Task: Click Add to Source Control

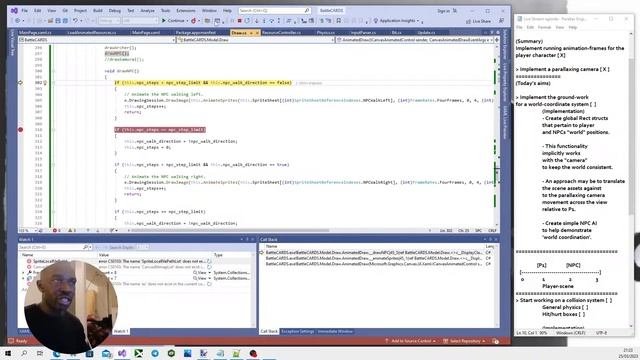Action: (x=410, y=341)
